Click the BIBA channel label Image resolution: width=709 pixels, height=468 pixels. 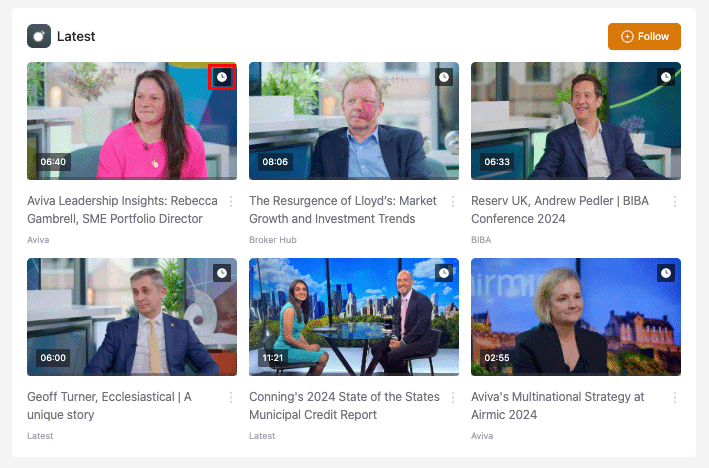(x=481, y=240)
